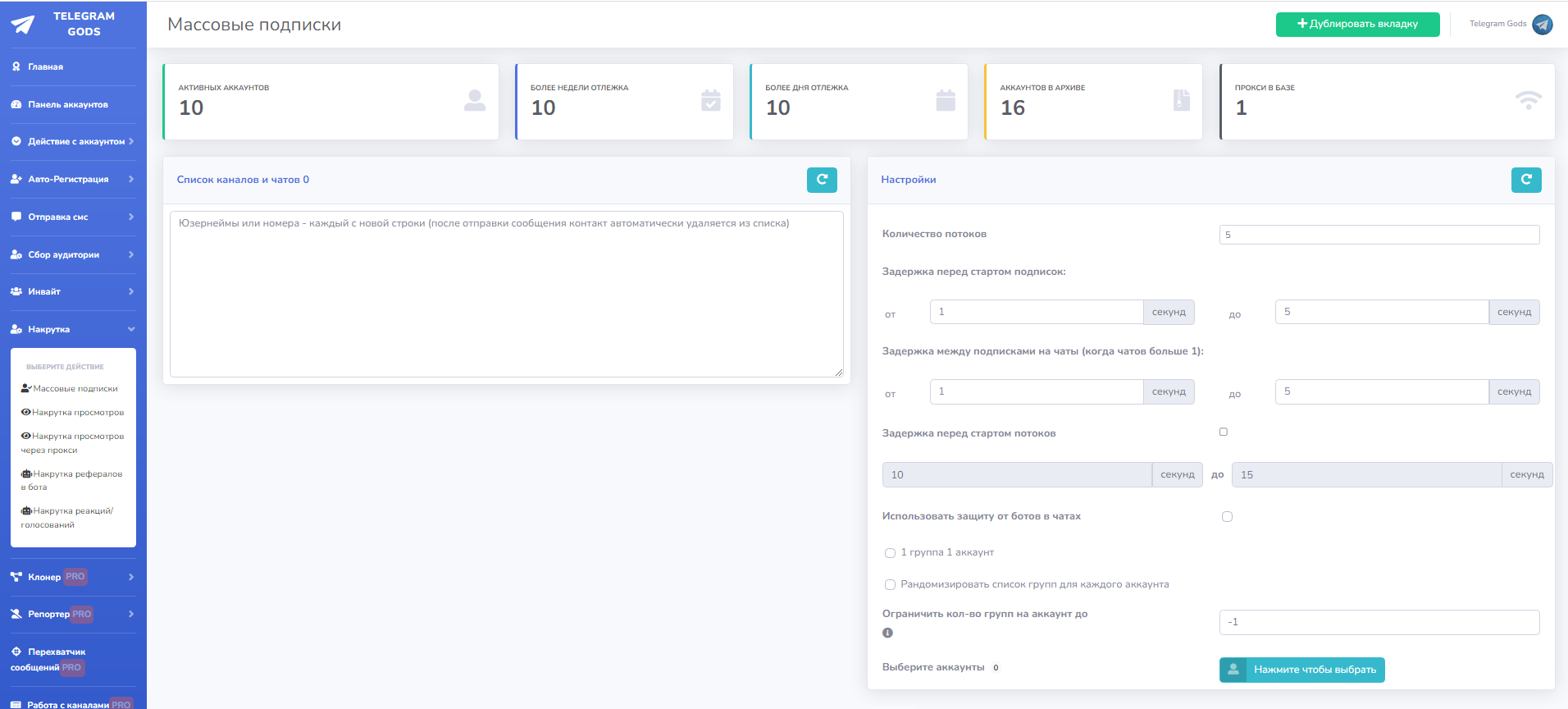
Task: Click the Telegram Gods profile avatar icon
Action: pyautogui.click(x=1543, y=25)
